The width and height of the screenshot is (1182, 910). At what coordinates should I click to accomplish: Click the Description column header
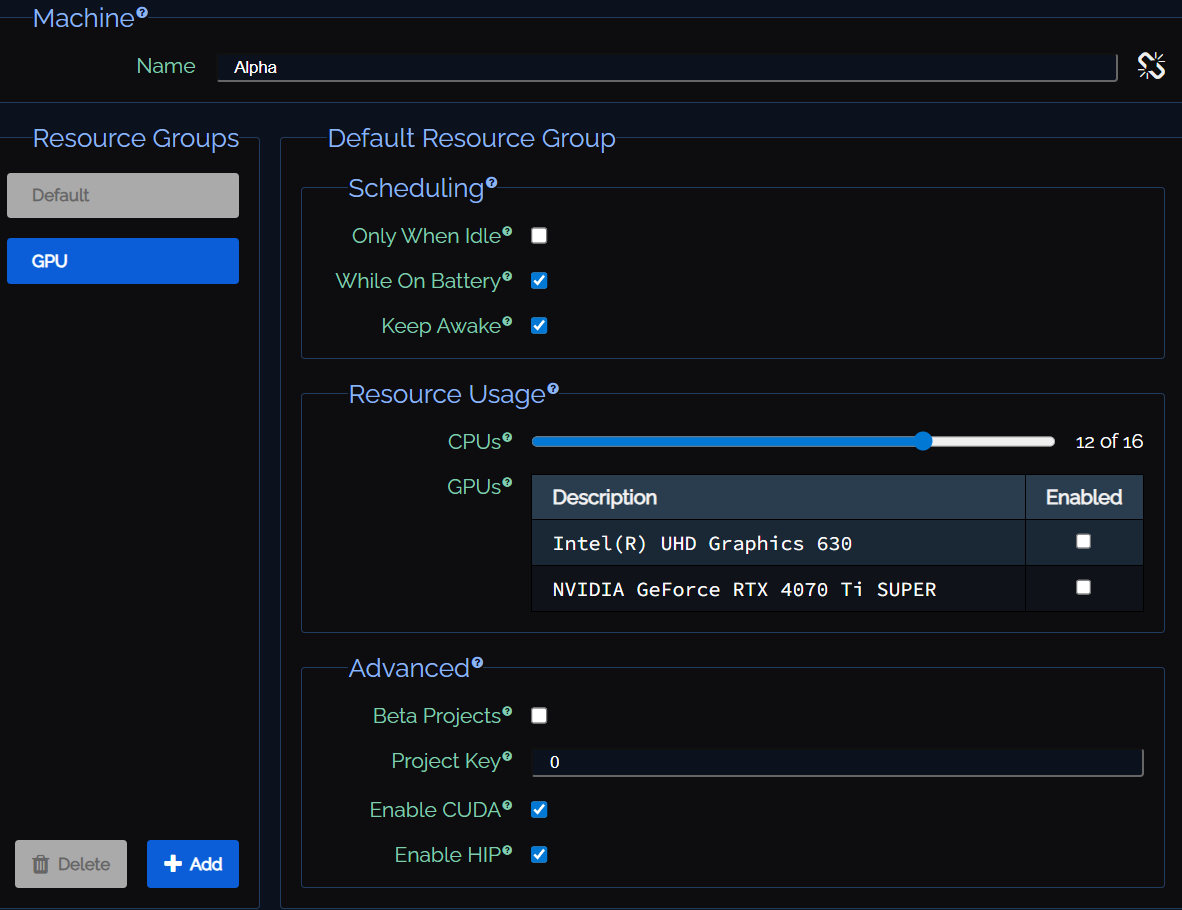778,498
